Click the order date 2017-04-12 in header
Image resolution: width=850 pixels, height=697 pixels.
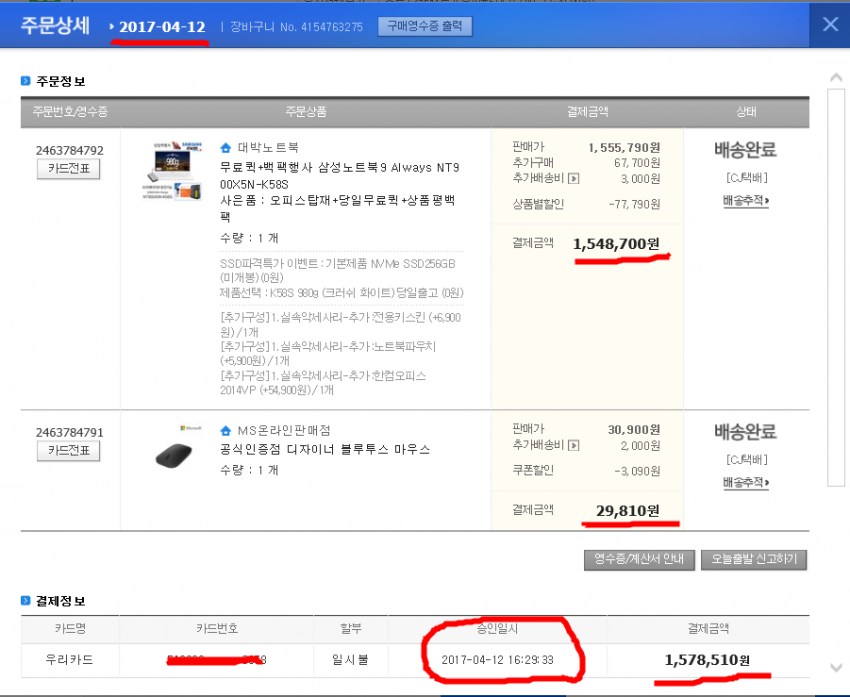coord(162,27)
